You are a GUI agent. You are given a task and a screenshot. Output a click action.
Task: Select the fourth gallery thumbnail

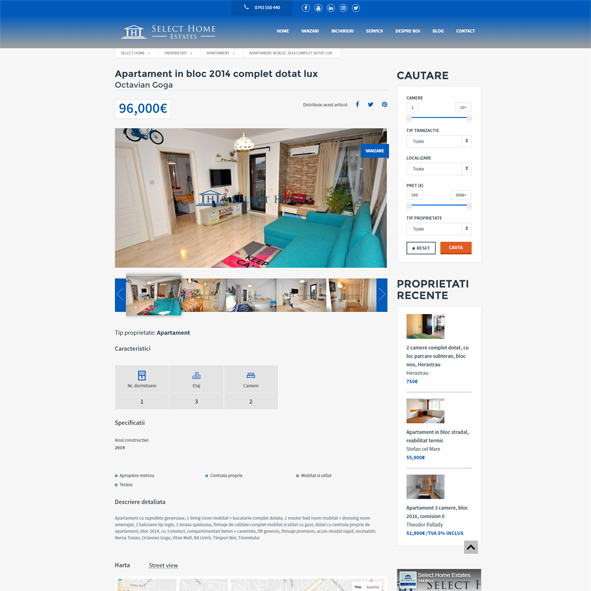pos(302,295)
